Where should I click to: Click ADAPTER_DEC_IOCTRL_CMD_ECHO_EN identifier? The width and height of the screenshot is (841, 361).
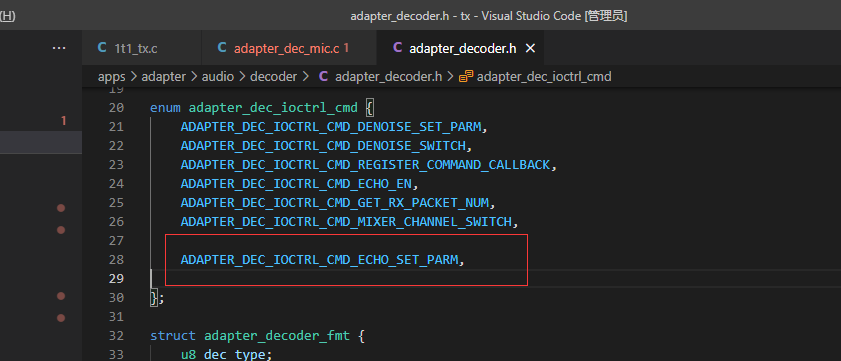296,184
